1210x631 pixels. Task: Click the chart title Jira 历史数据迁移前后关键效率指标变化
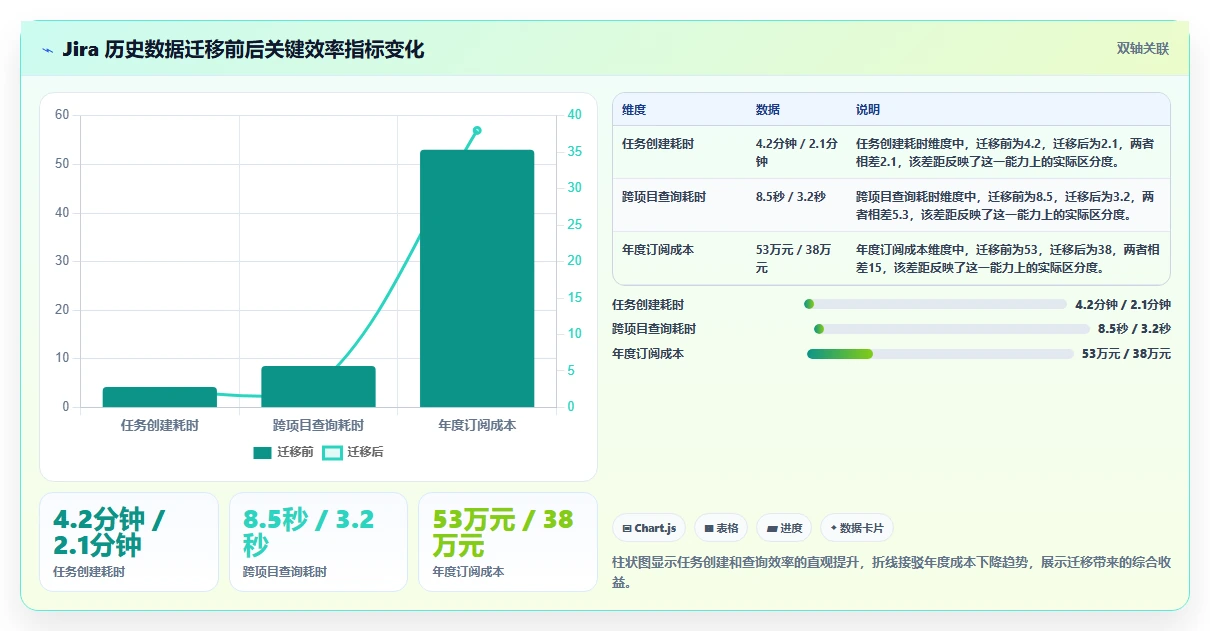pos(243,49)
